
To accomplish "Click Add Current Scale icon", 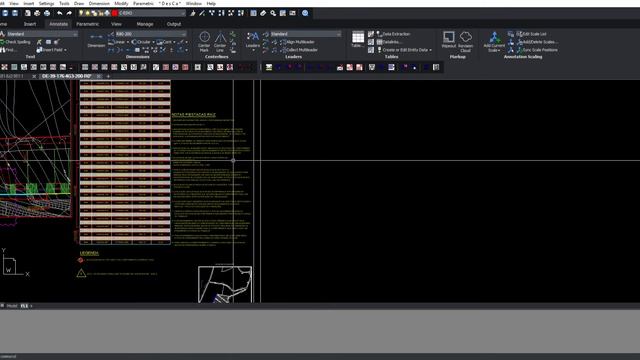I will pos(494,41).
